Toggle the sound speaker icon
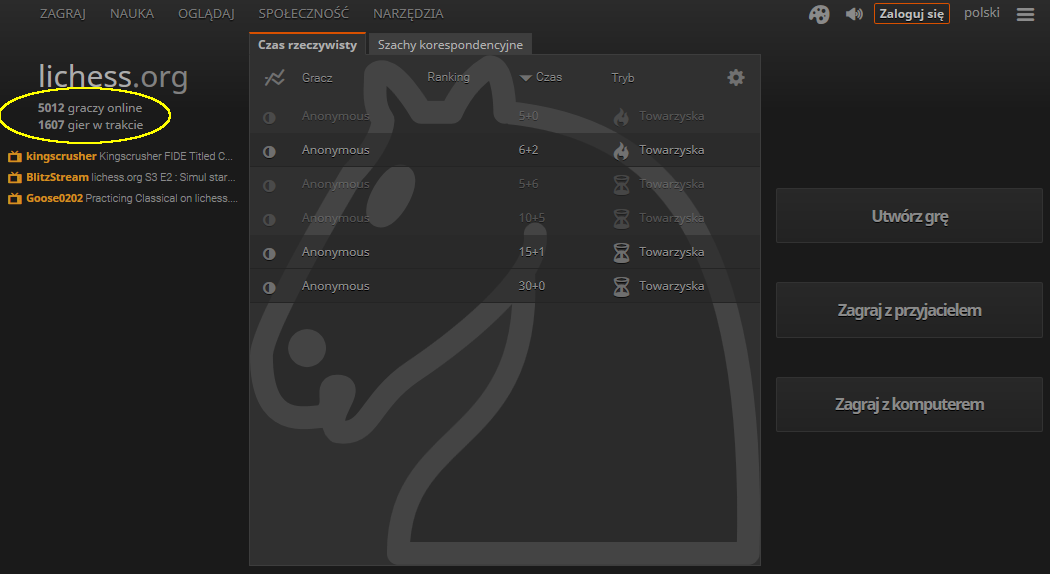 pyautogui.click(x=854, y=14)
